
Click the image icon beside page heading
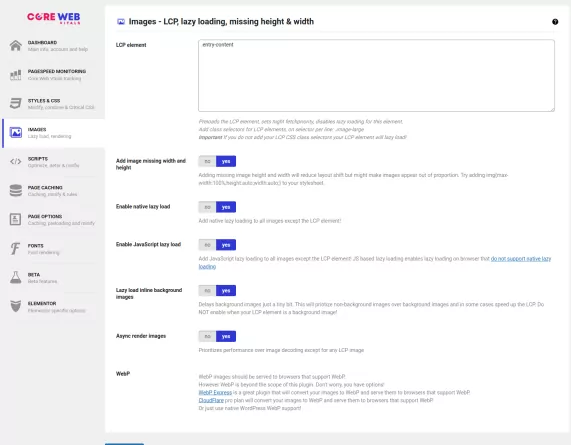121,22
